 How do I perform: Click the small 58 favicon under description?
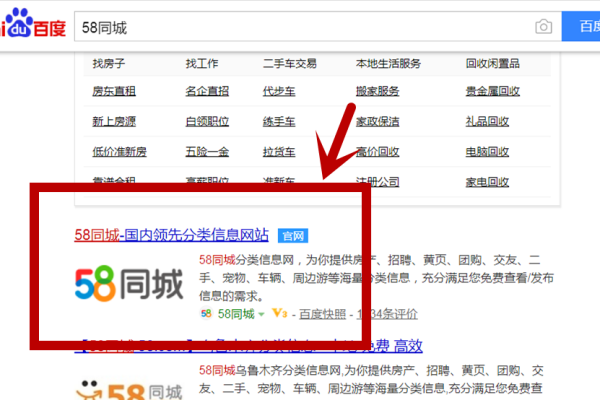tap(206, 314)
